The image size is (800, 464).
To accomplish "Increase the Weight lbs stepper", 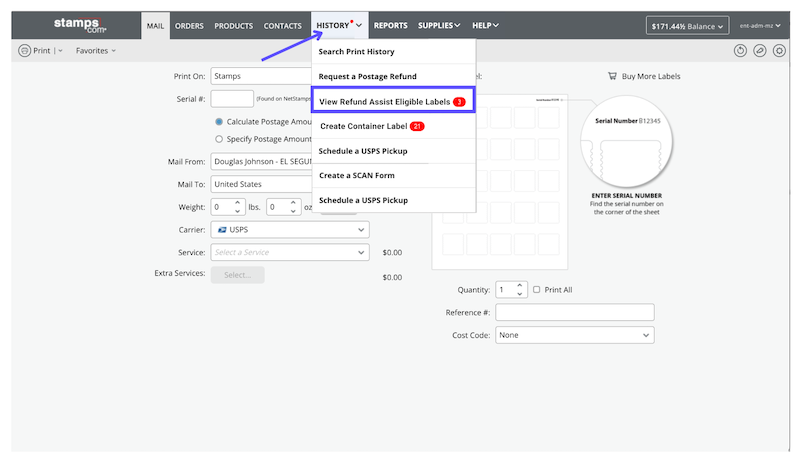I will tap(237, 203).
